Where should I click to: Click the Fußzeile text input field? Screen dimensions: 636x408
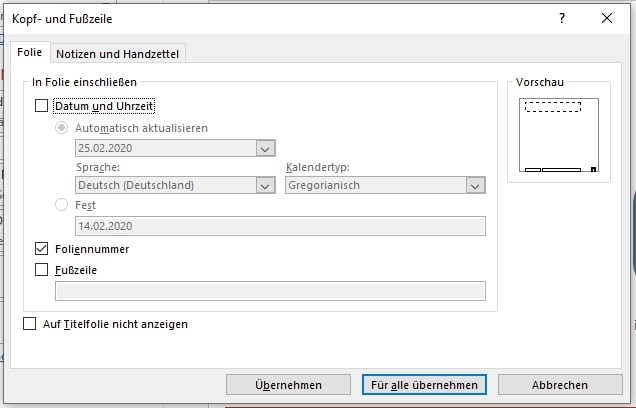click(x=270, y=291)
